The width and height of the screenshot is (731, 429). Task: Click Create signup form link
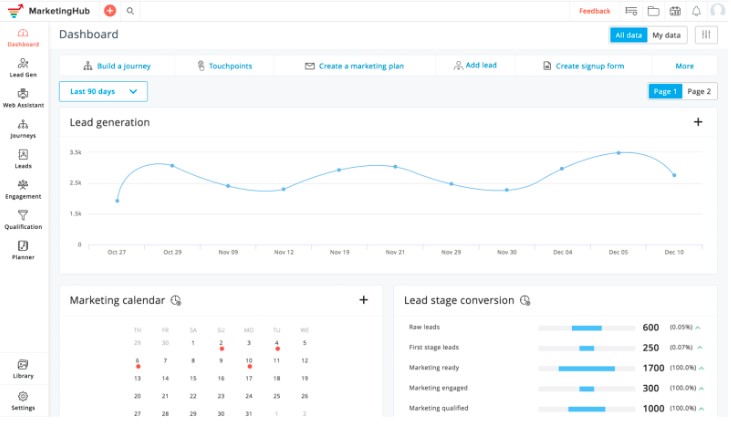pyautogui.click(x=584, y=66)
